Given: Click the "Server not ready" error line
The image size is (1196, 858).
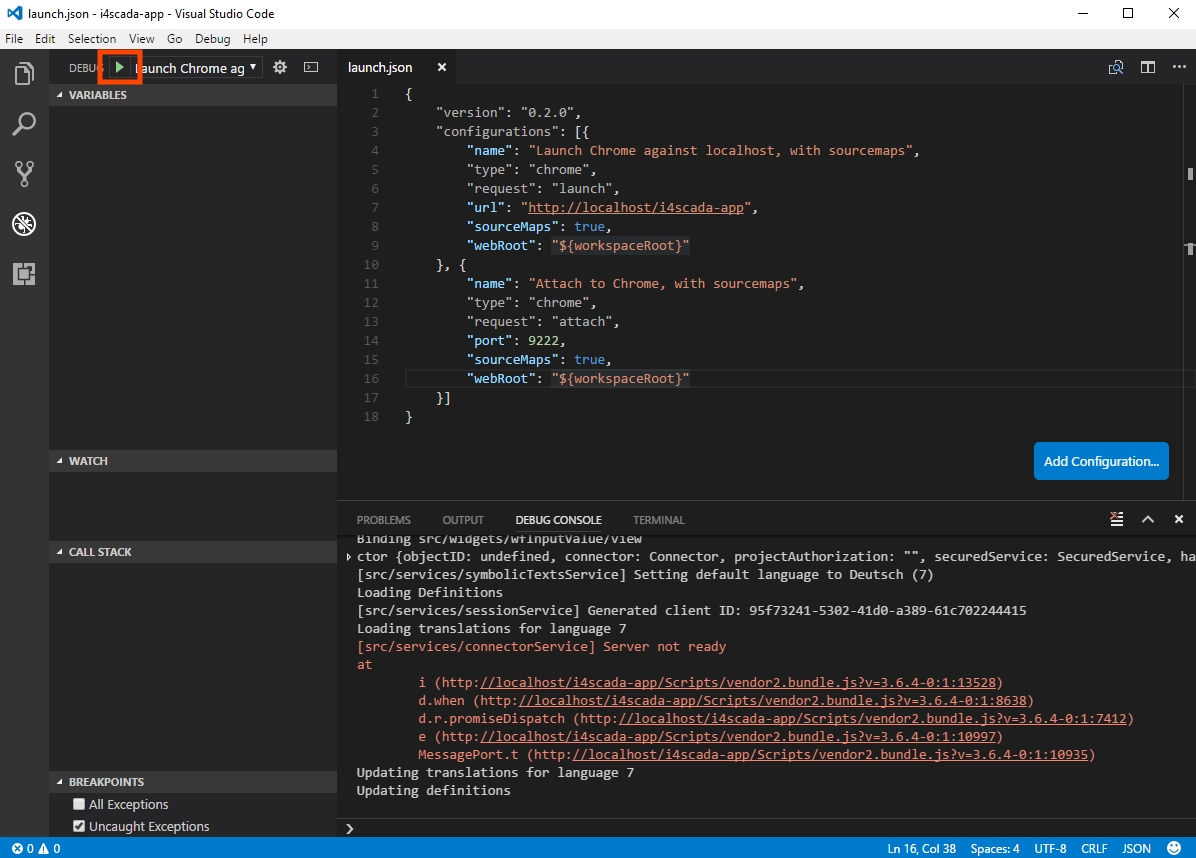Looking at the screenshot, I should click(542, 647).
